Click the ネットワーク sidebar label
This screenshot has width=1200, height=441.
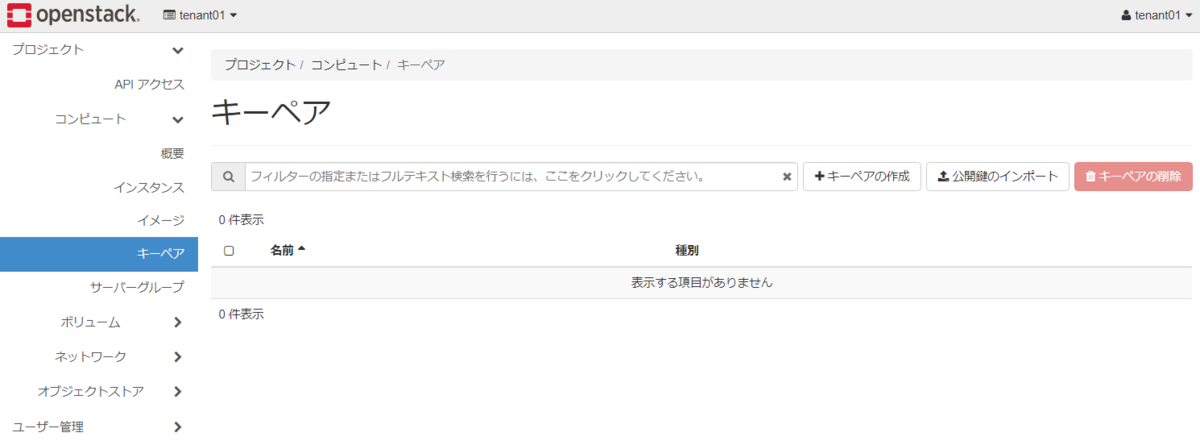(x=90, y=357)
